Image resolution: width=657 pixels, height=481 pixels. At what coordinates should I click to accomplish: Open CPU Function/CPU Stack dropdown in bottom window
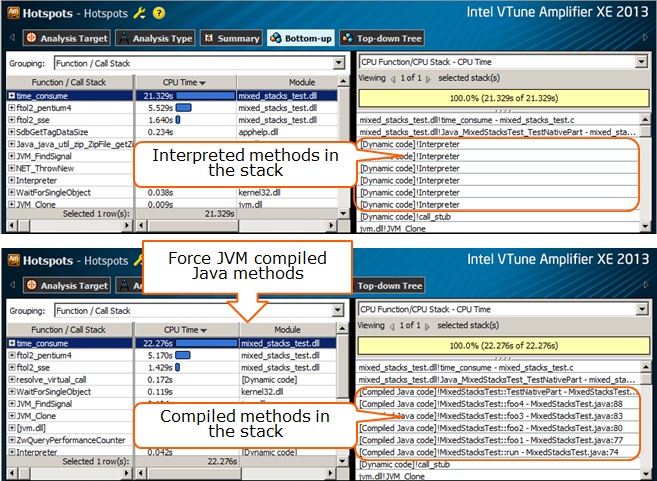tap(641, 309)
